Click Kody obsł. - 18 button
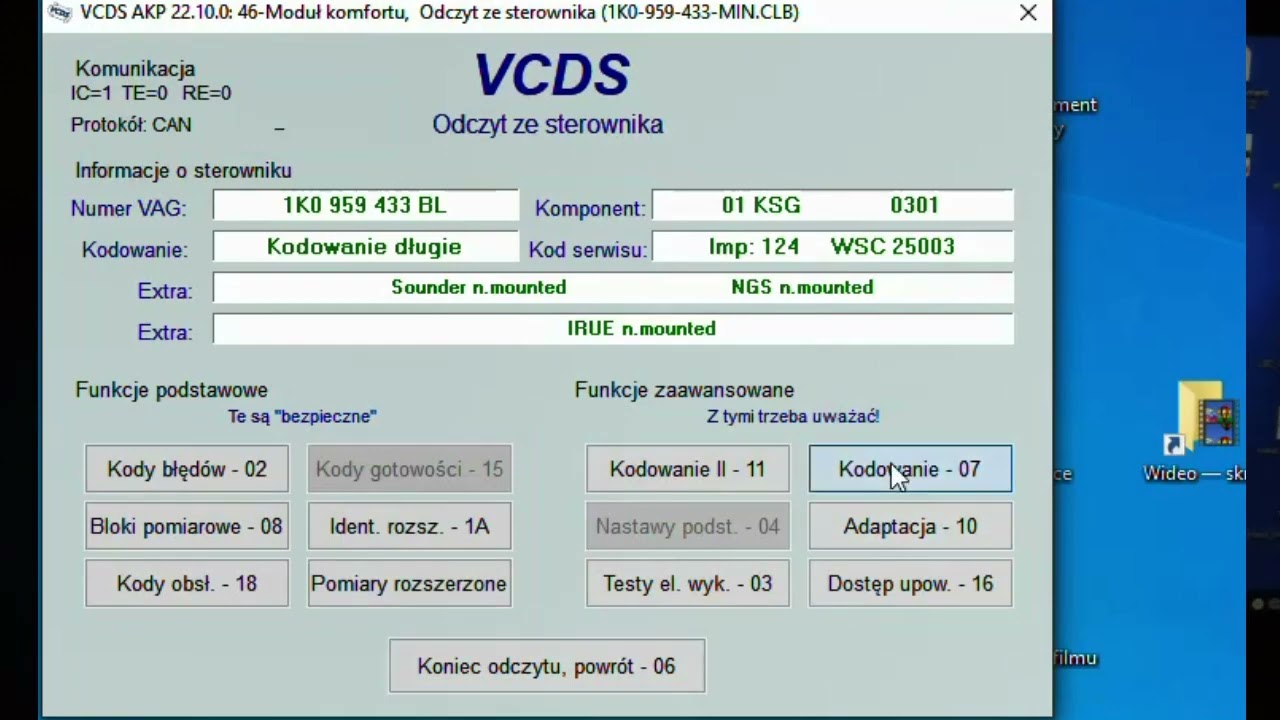 [x=187, y=583]
